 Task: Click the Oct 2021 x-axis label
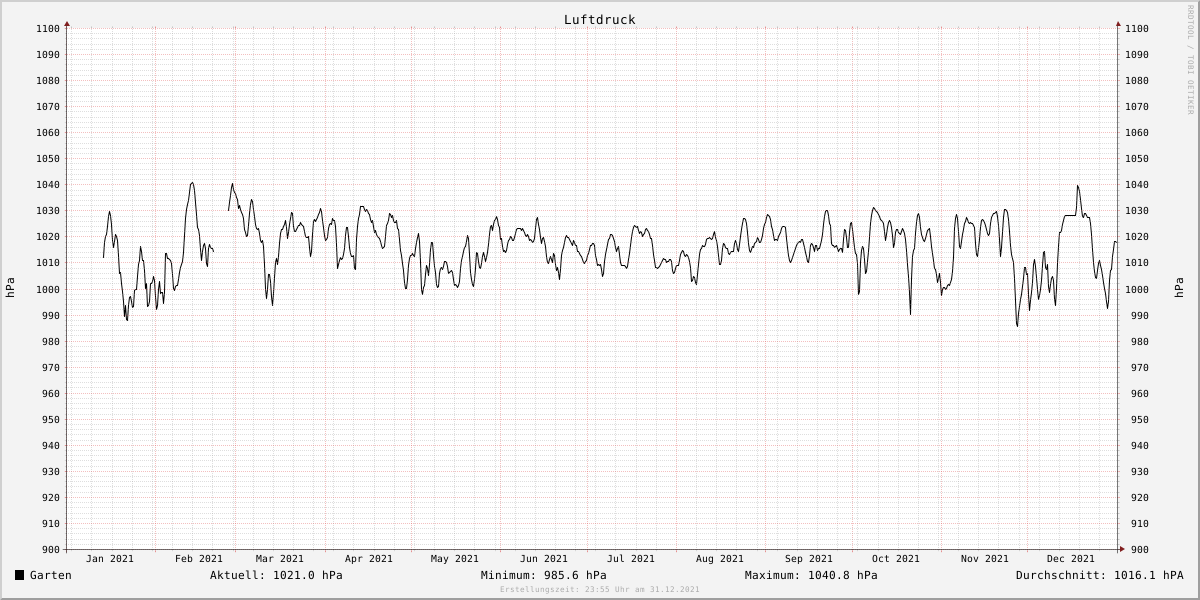896,559
